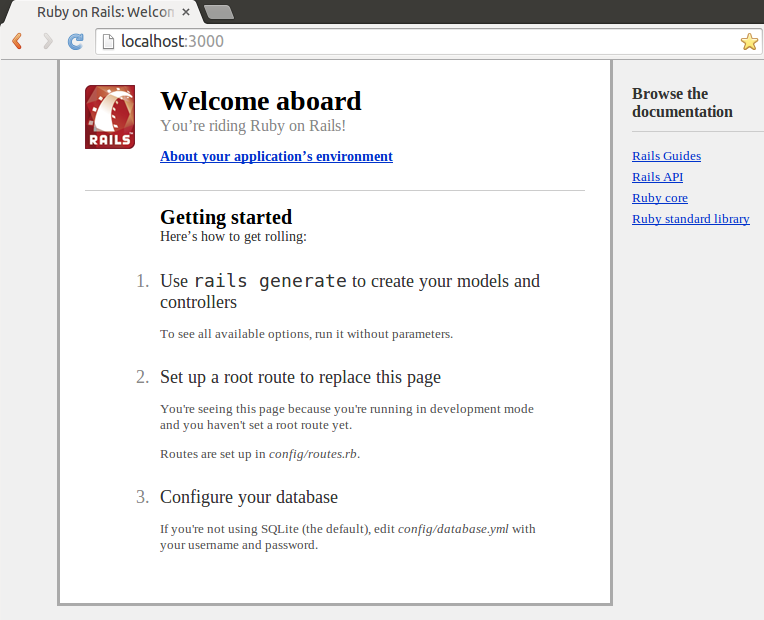Open a new tab with the tab button
Image resolution: width=764 pixels, height=620 pixels.
[219, 12]
